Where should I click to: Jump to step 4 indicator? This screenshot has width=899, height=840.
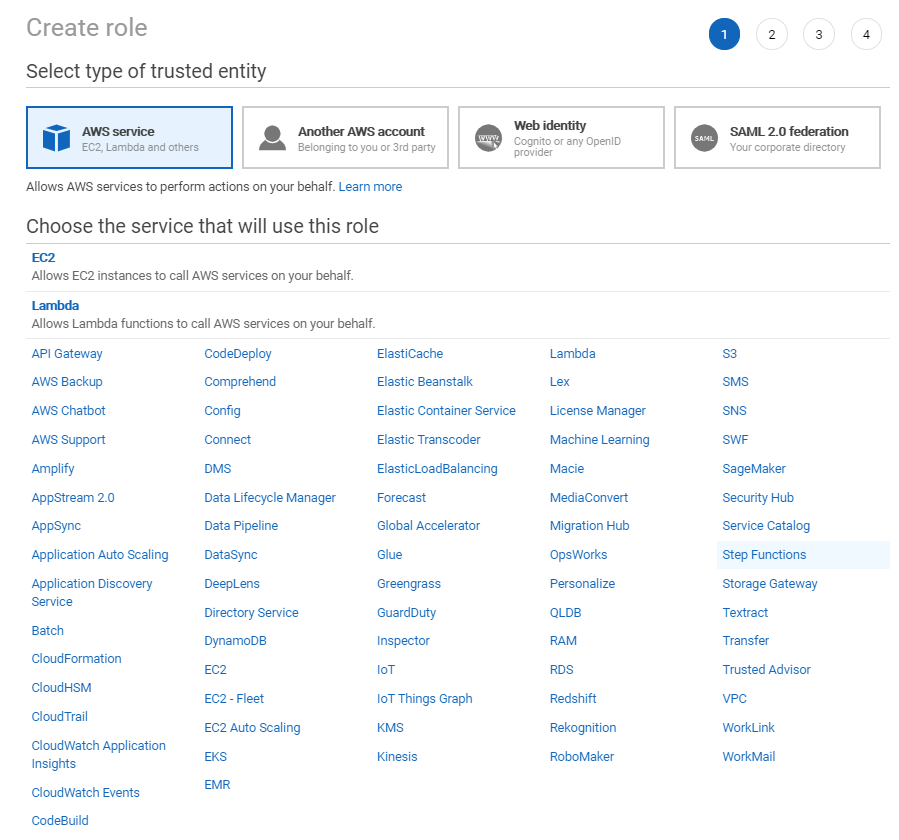(866, 34)
